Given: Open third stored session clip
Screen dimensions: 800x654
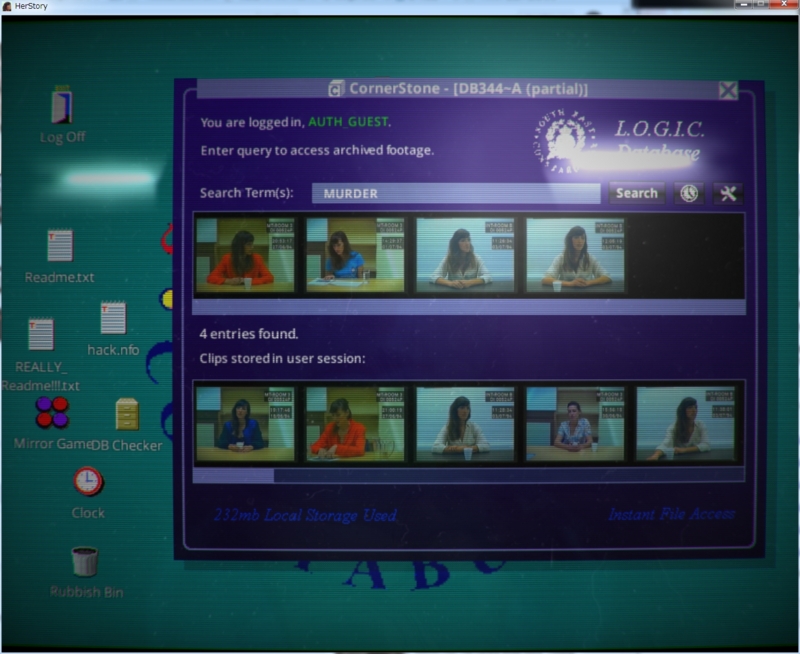Looking at the screenshot, I should click(x=465, y=424).
